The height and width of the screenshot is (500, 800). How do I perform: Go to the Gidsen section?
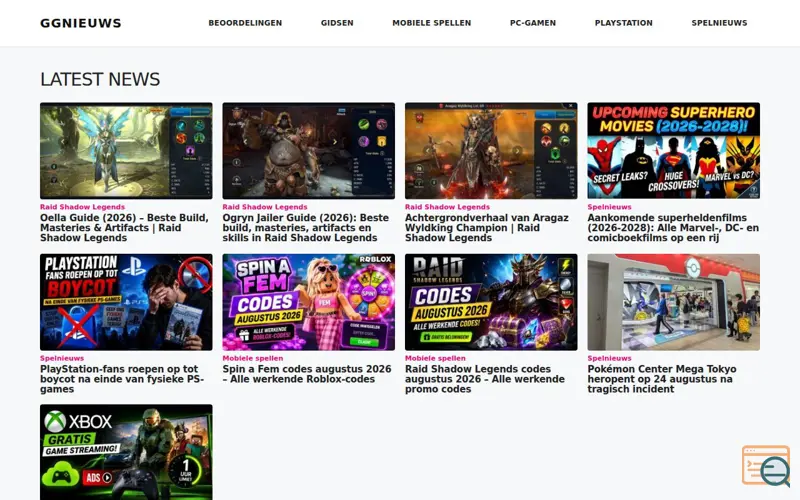pyautogui.click(x=337, y=23)
